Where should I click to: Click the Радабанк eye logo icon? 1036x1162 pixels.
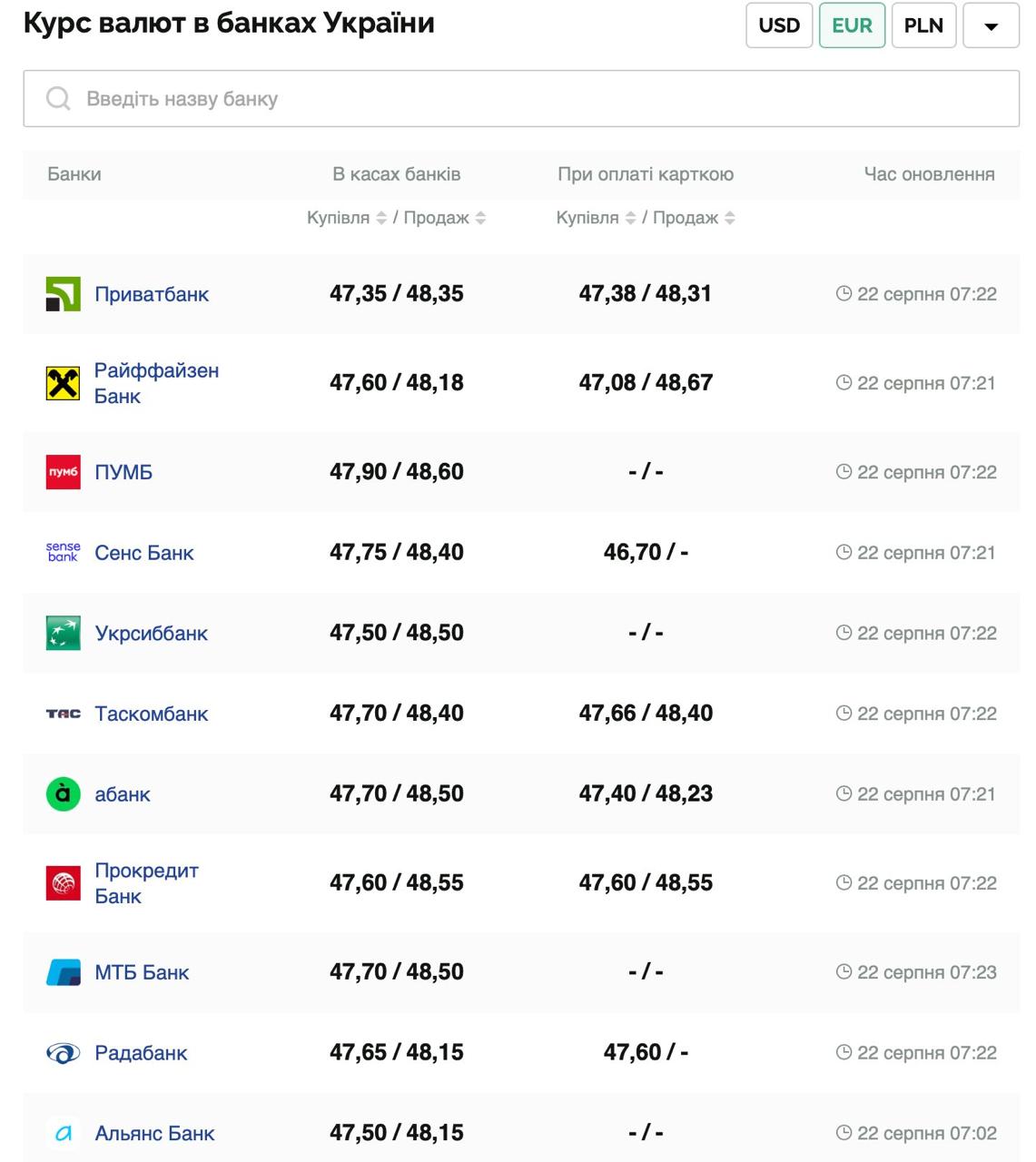[x=63, y=1053]
